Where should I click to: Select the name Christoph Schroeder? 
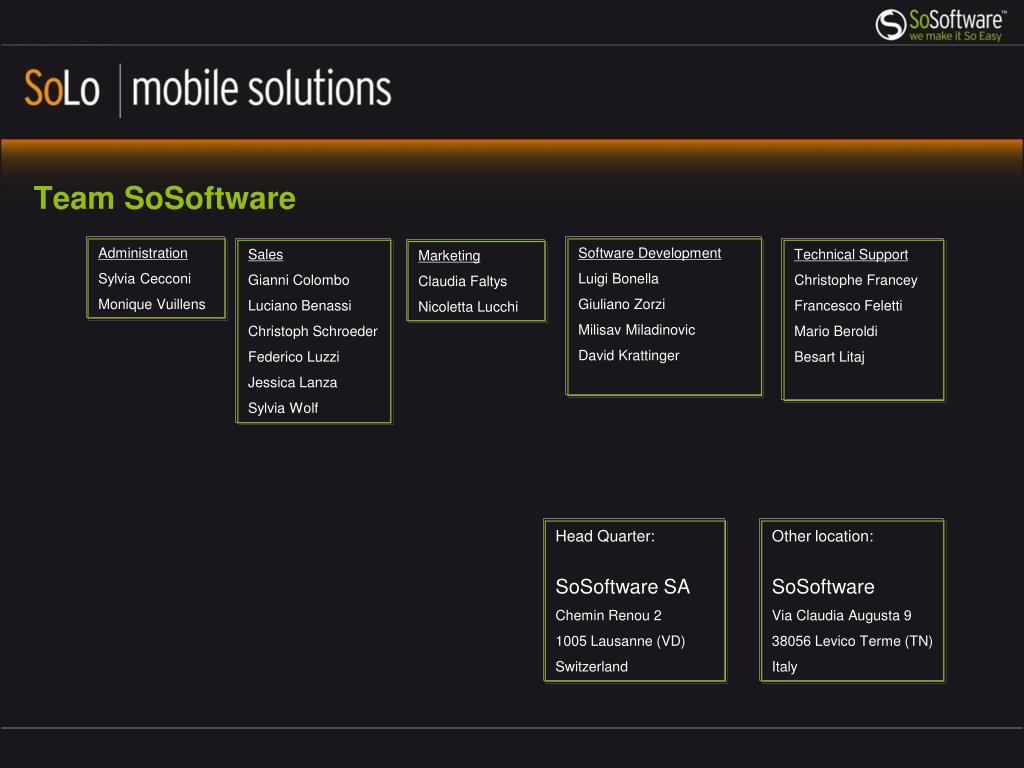point(313,331)
